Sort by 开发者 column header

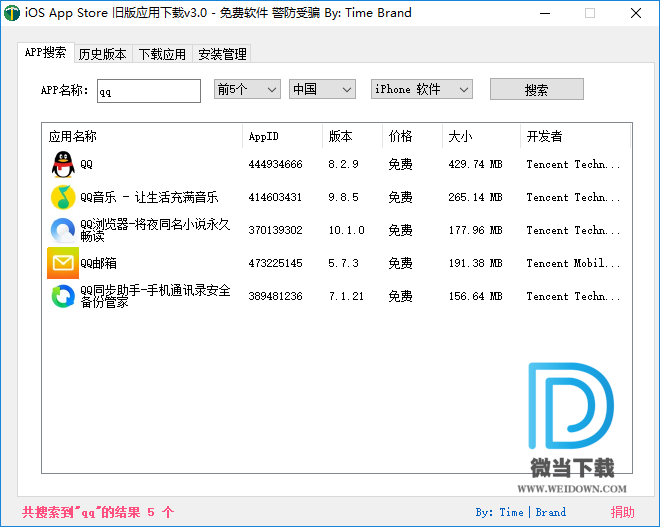(575, 136)
